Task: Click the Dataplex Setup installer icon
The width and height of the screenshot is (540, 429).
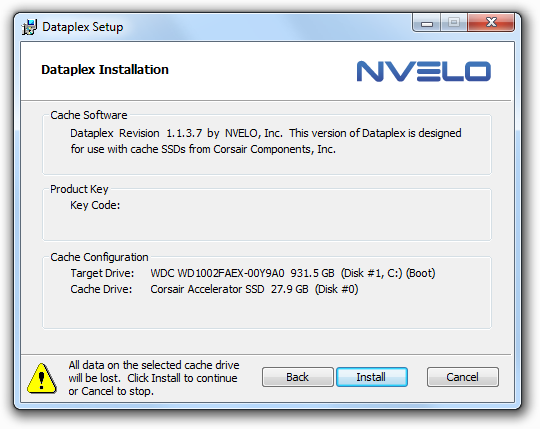Action: tap(29, 27)
